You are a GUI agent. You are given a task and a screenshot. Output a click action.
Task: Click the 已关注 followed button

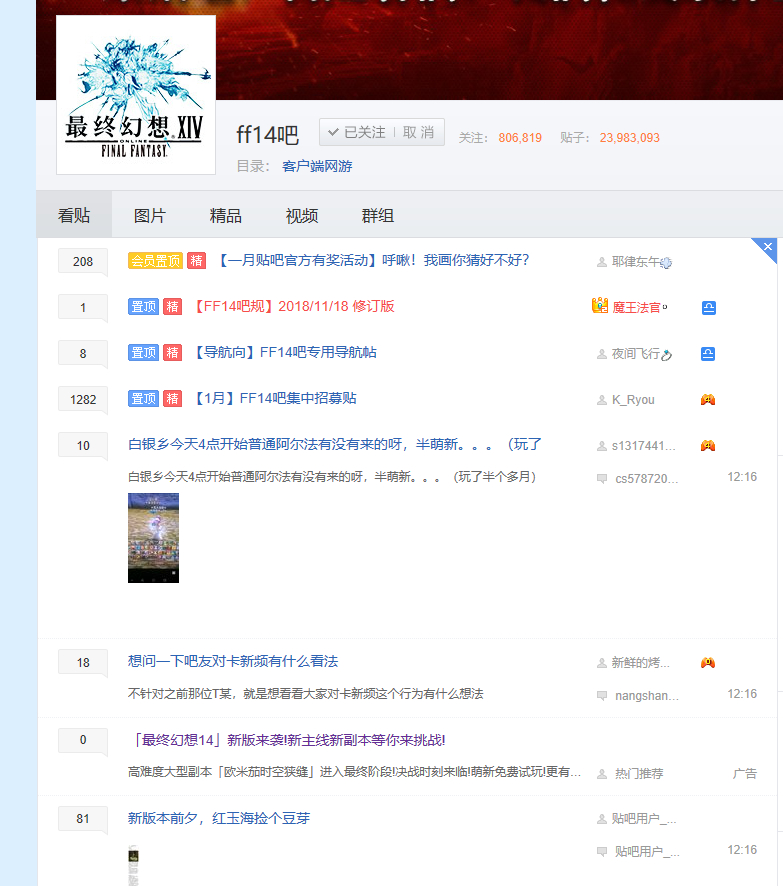[357, 132]
